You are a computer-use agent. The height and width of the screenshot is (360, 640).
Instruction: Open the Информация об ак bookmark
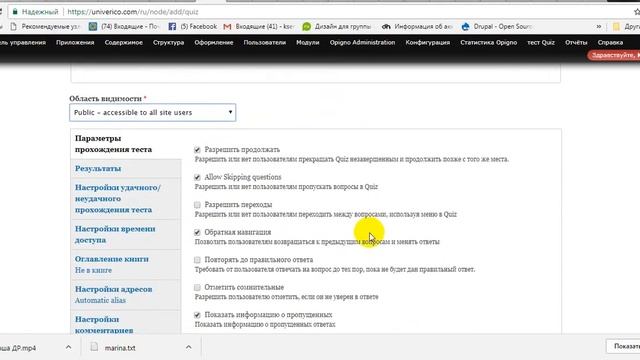pos(417,27)
